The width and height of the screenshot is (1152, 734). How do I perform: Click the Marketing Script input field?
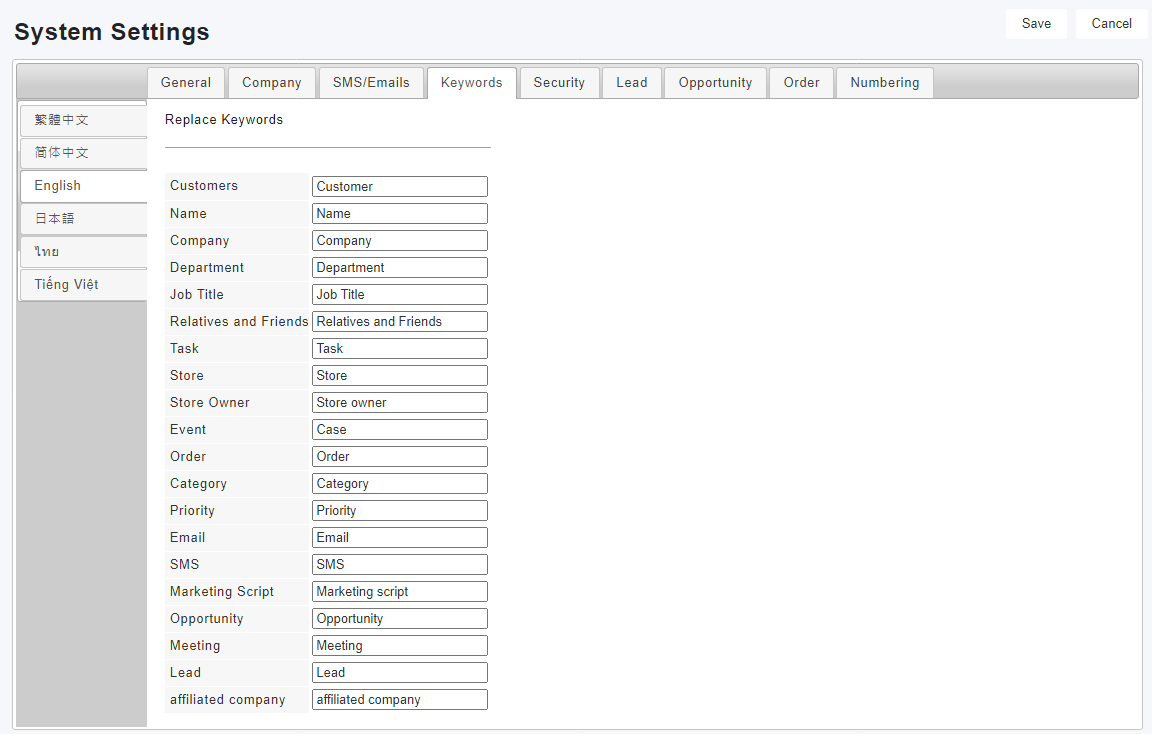tap(399, 592)
